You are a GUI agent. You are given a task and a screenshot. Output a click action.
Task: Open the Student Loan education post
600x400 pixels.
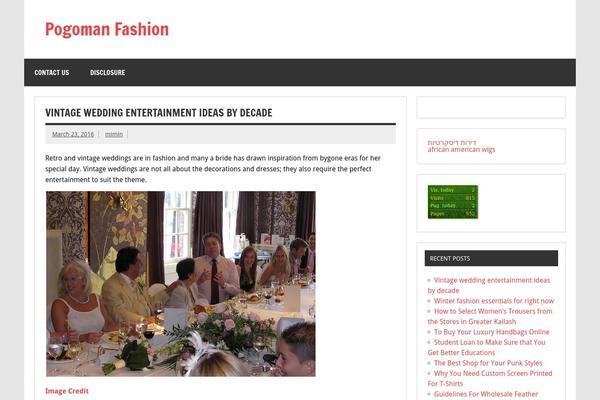486,347
